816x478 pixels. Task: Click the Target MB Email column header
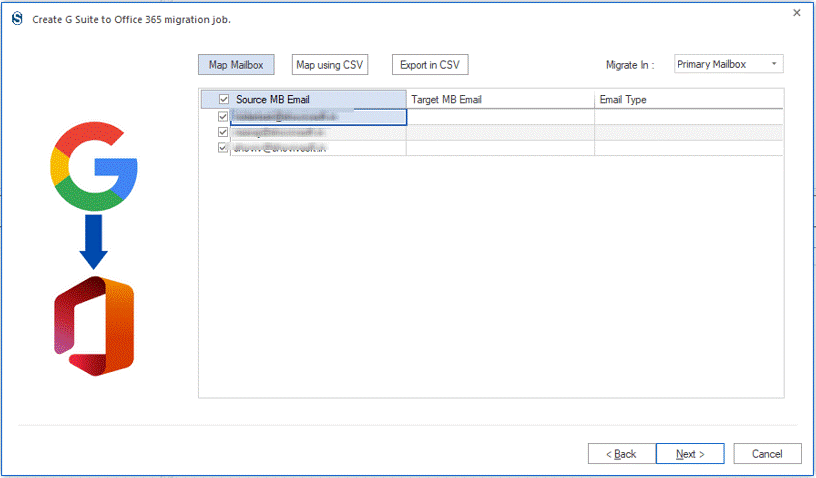point(500,99)
